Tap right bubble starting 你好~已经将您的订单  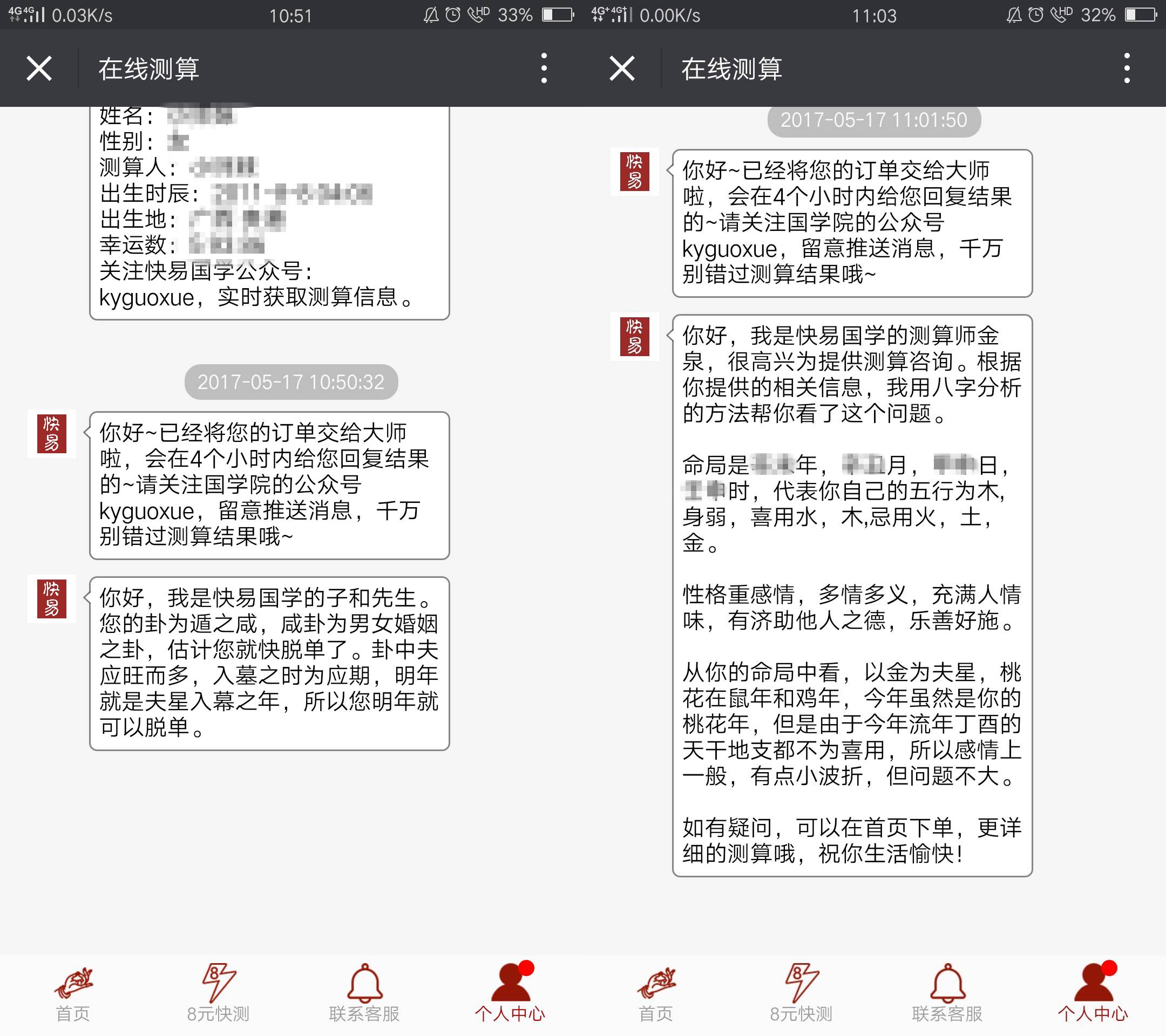coord(852,223)
